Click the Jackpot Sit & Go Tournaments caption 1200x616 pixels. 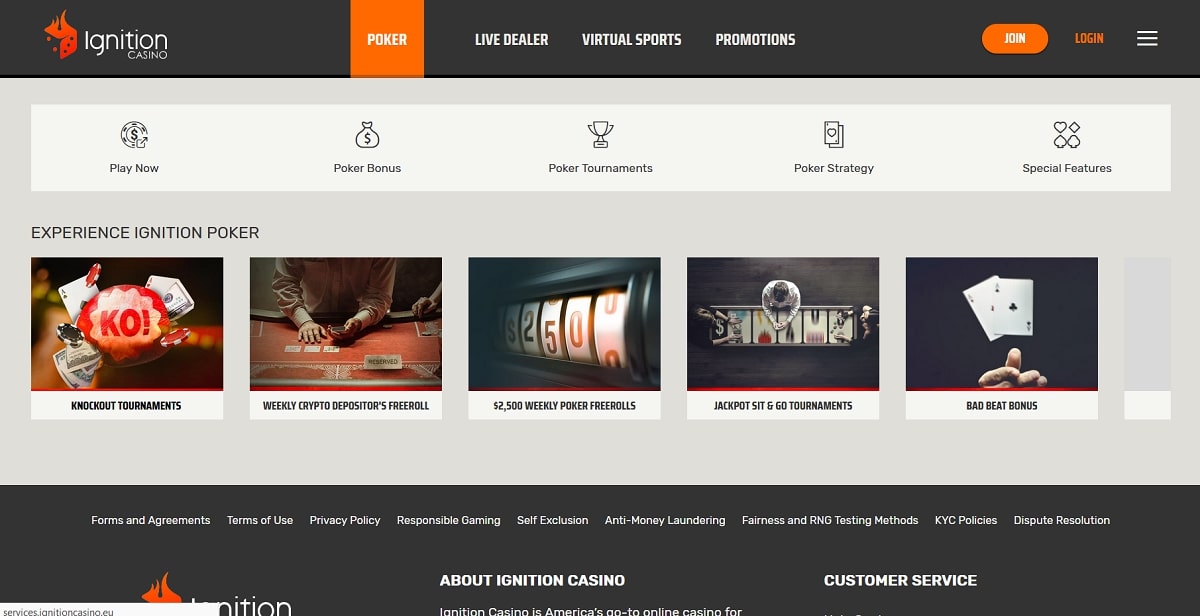coord(783,406)
